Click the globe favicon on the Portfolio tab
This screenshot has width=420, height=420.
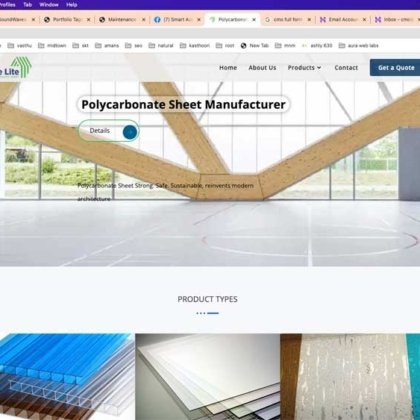pyautogui.click(x=47, y=20)
